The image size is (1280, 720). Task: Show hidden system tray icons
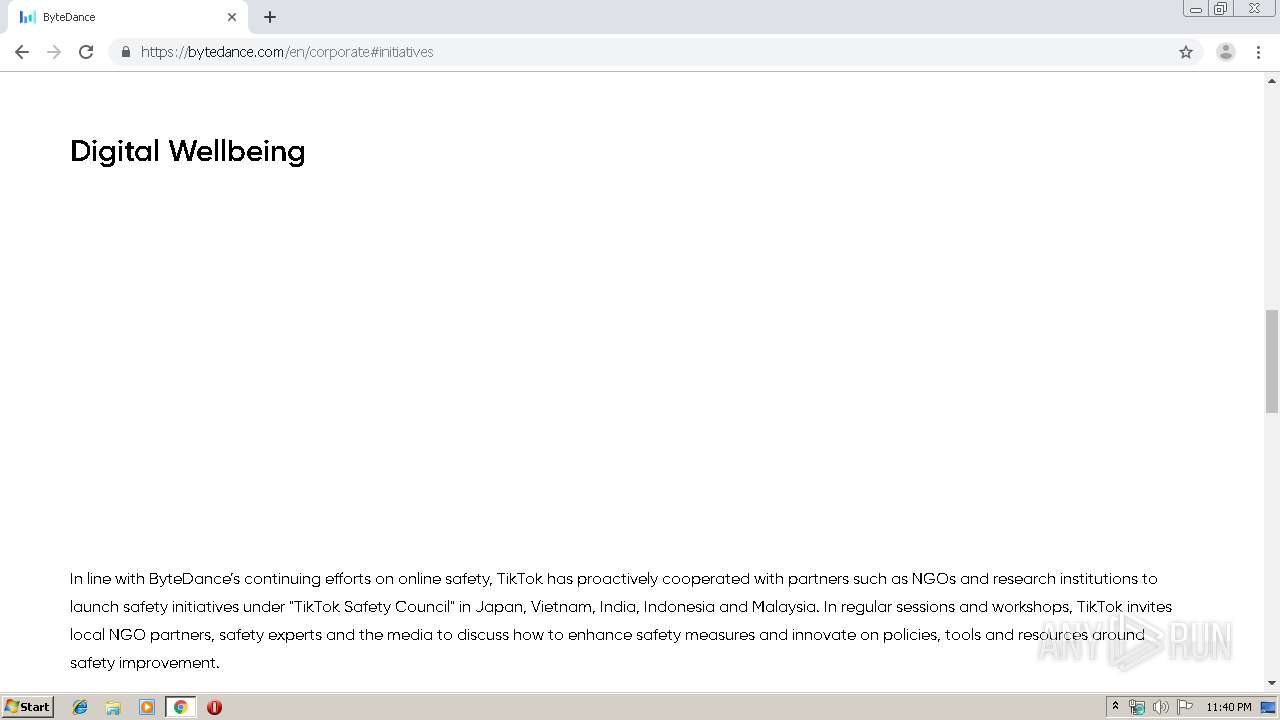(x=1116, y=707)
